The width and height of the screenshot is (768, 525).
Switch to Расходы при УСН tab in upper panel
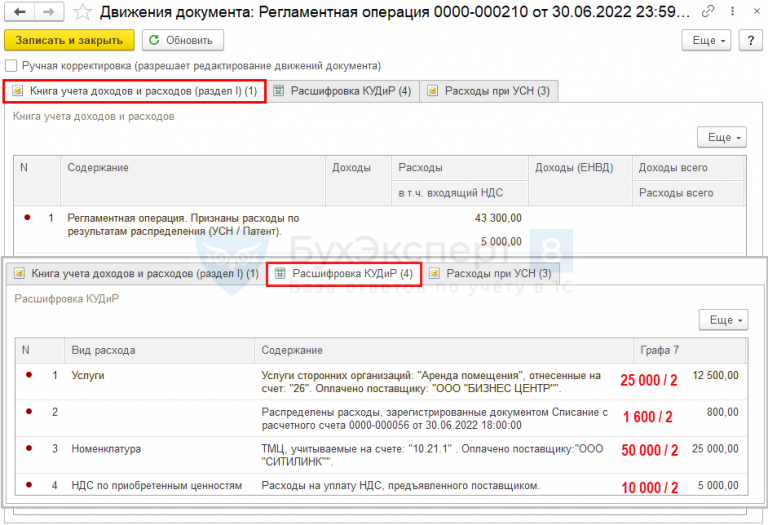pos(489,91)
